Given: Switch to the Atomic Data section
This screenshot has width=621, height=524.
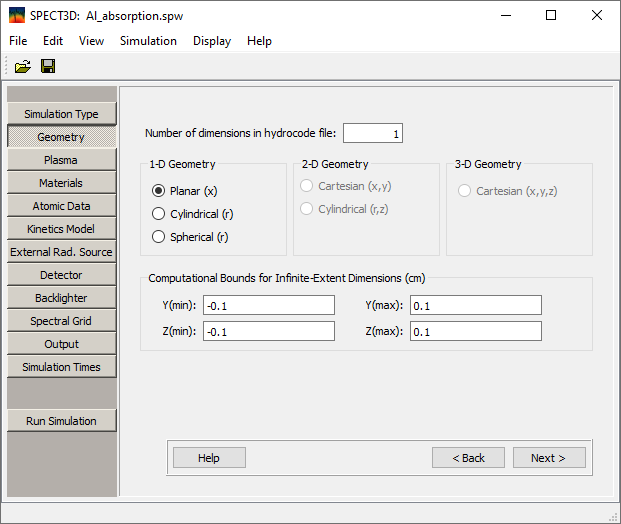Looking at the screenshot, I should pos(61,206).
